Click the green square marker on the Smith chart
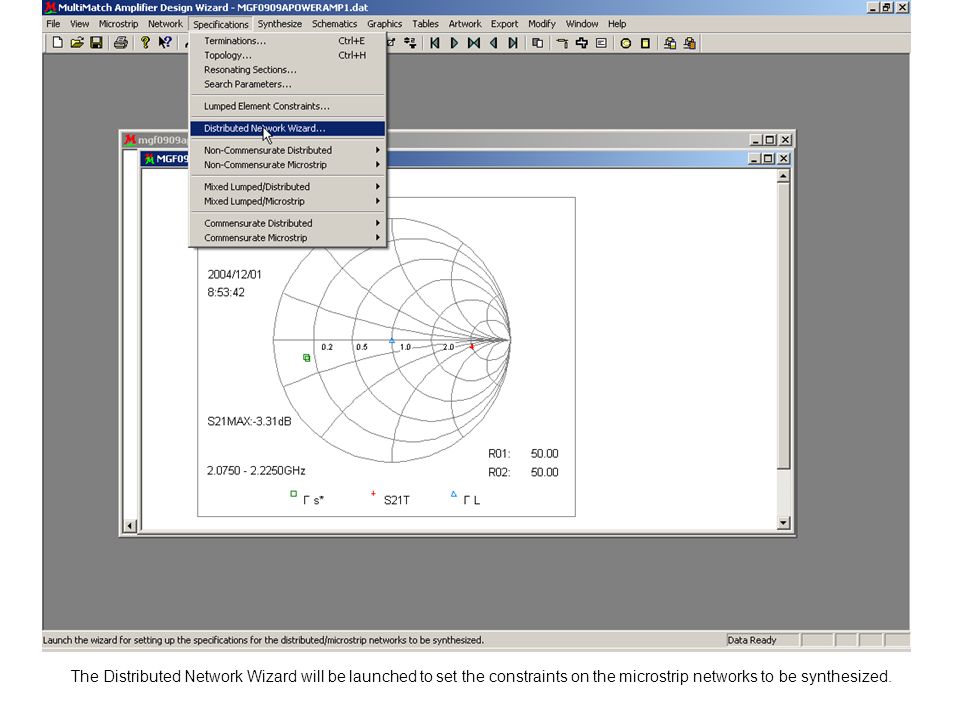The width and height of the screenshot is (960, 720). (x=307, y=358)
